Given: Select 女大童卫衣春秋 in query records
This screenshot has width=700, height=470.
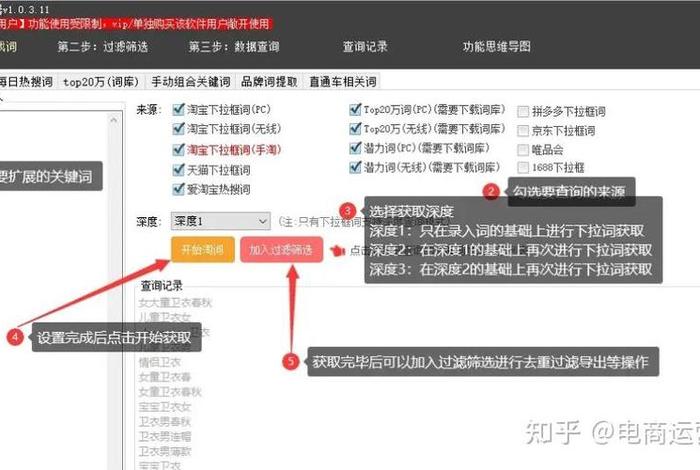Looking at the screenshot, I should [175, 303].
